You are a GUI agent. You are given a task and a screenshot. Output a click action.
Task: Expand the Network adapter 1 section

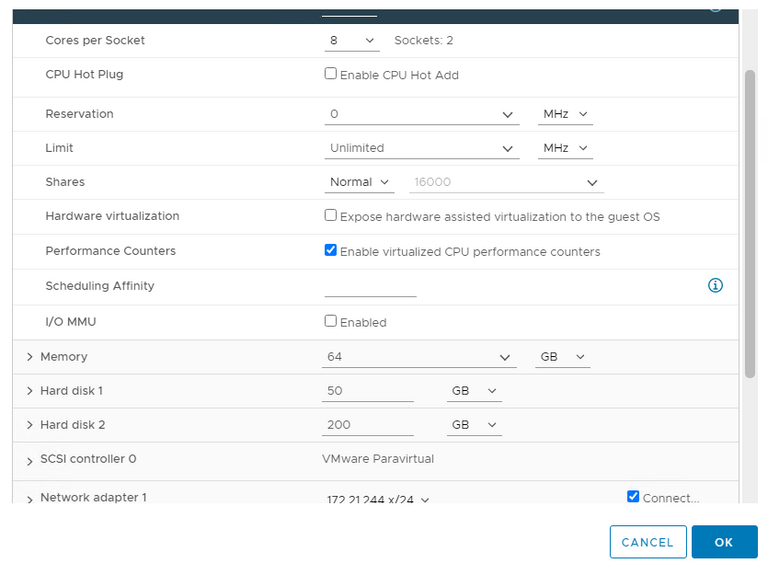click(30, 499)
